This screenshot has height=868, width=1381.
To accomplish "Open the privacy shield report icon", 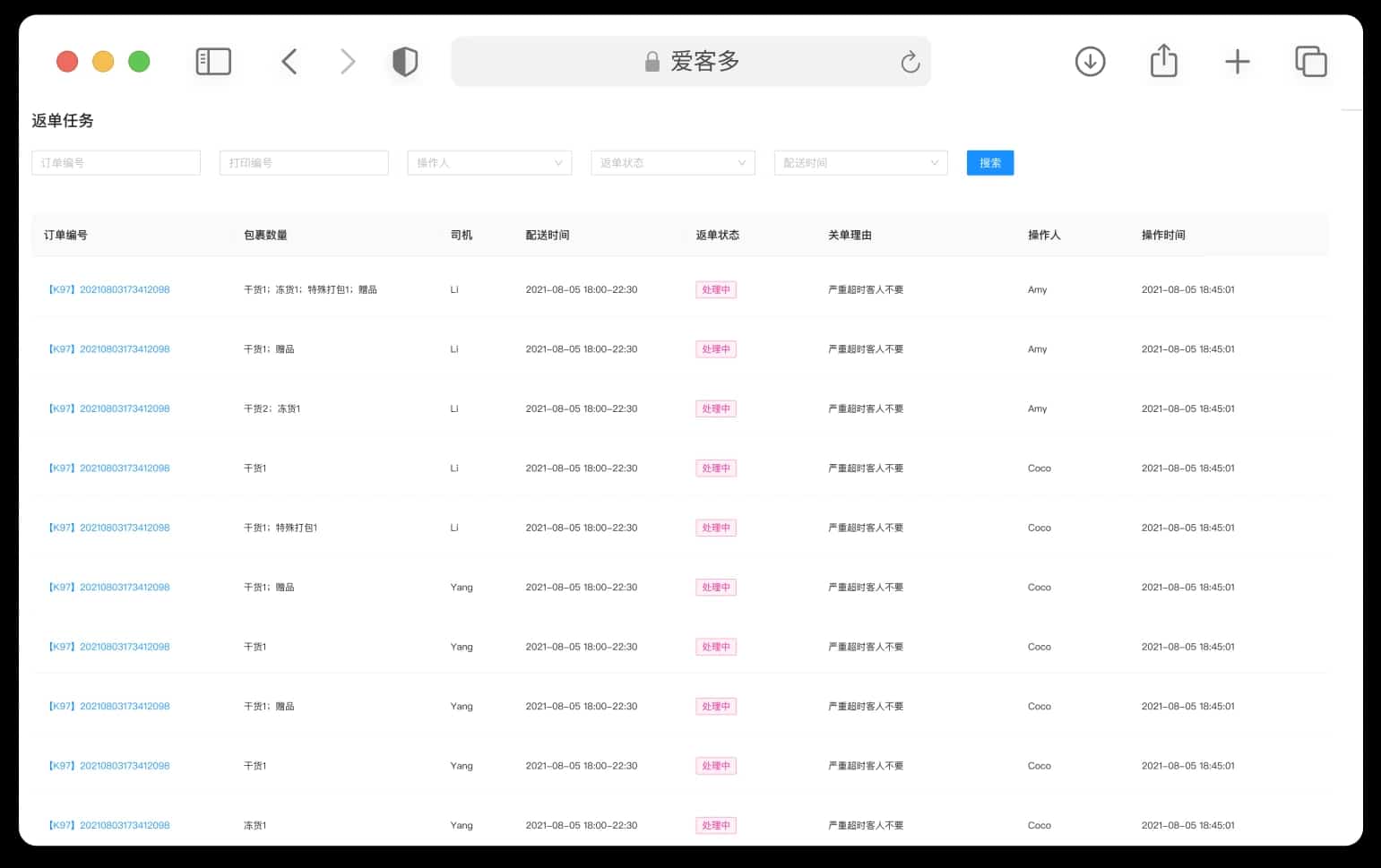I will pos(405,62).
